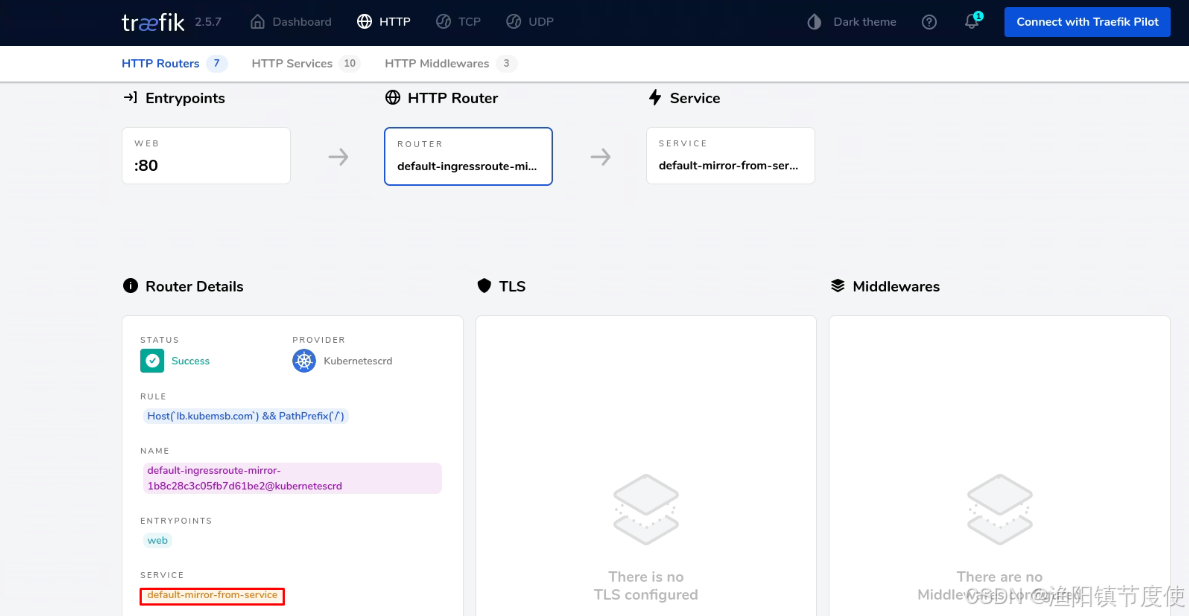Open the Dashboard nav item
1189x616 pixels.
291,22
